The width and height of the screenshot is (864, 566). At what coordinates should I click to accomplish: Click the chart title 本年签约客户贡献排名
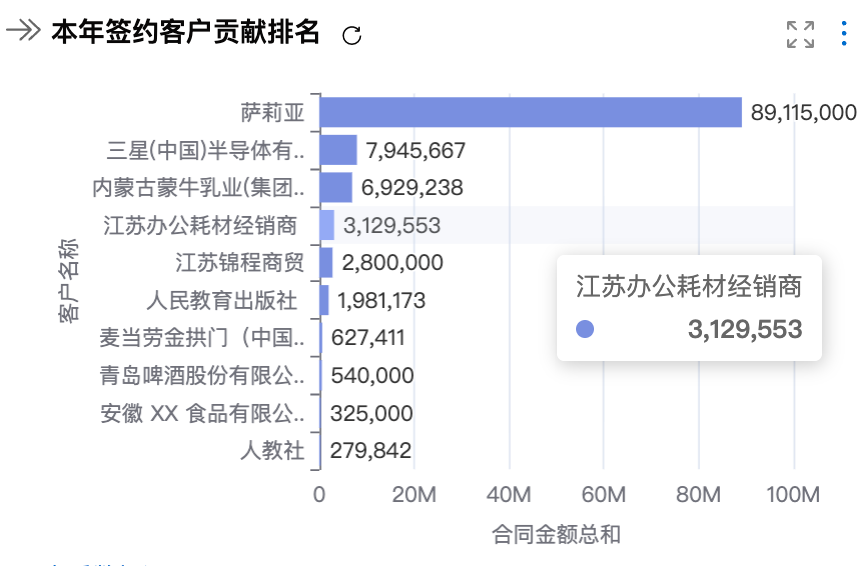click(185, 33)
